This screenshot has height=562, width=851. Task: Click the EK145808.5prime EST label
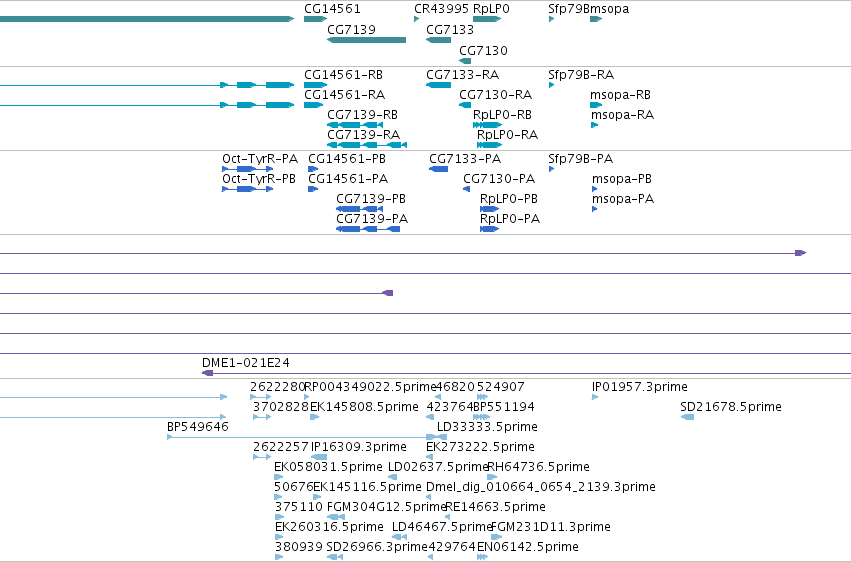coord(364,407)
